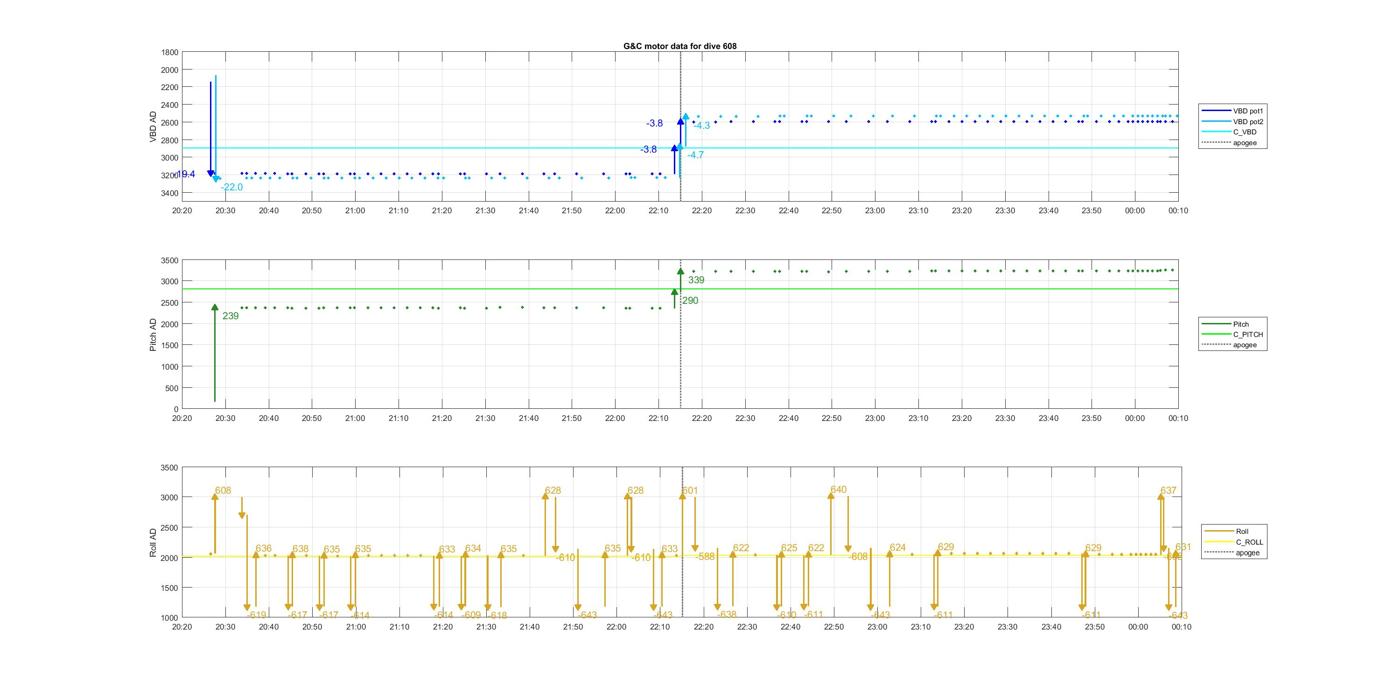Click the 'VBD AD' y-axis label
This screenshot has width=1400, height=693.
(153, 125)
